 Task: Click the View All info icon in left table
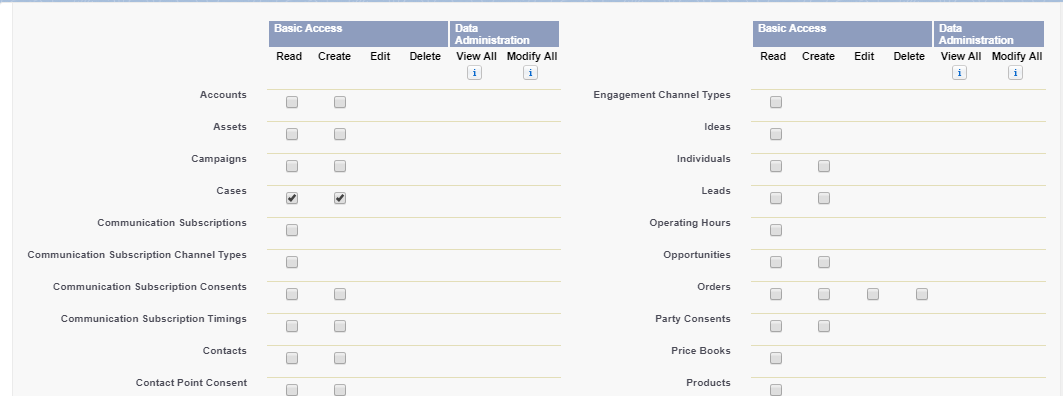[475, 73]
